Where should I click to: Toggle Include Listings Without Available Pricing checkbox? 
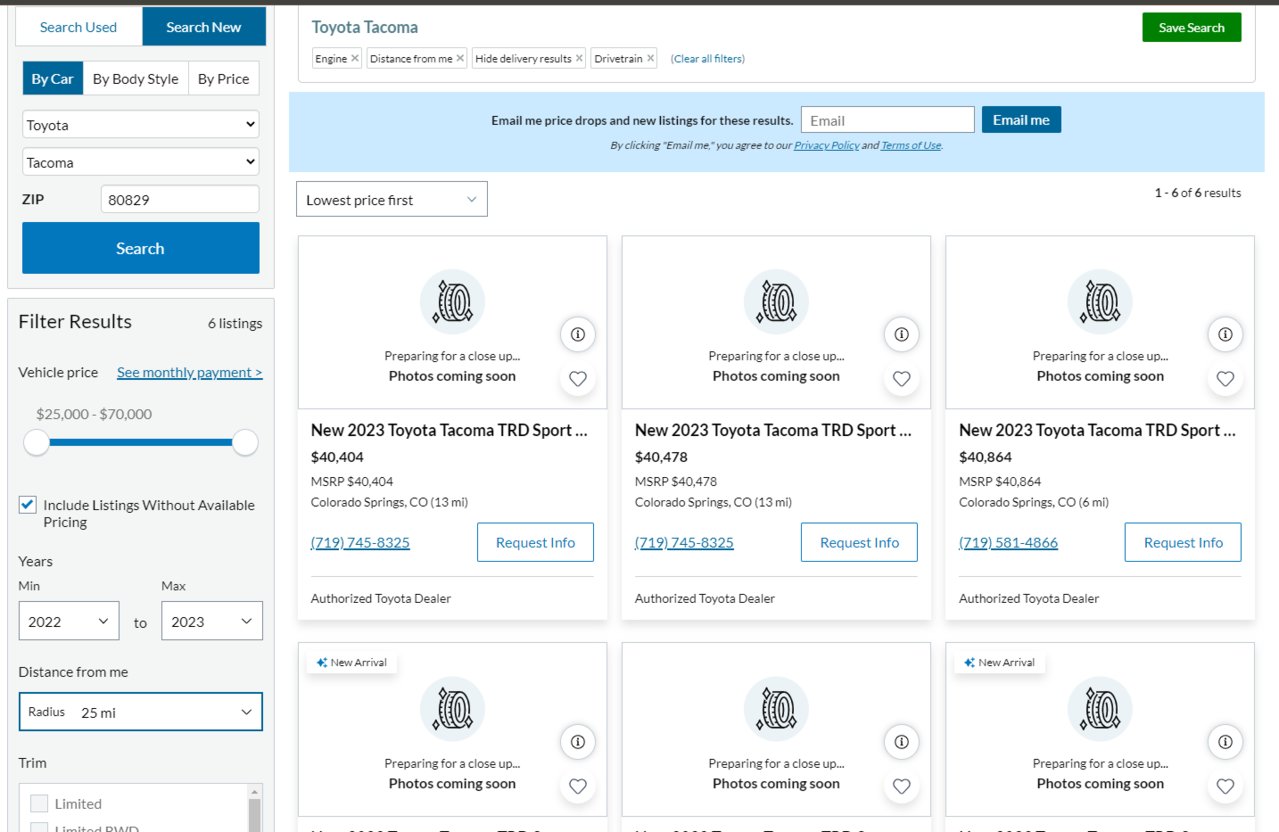tap(28, 505)
